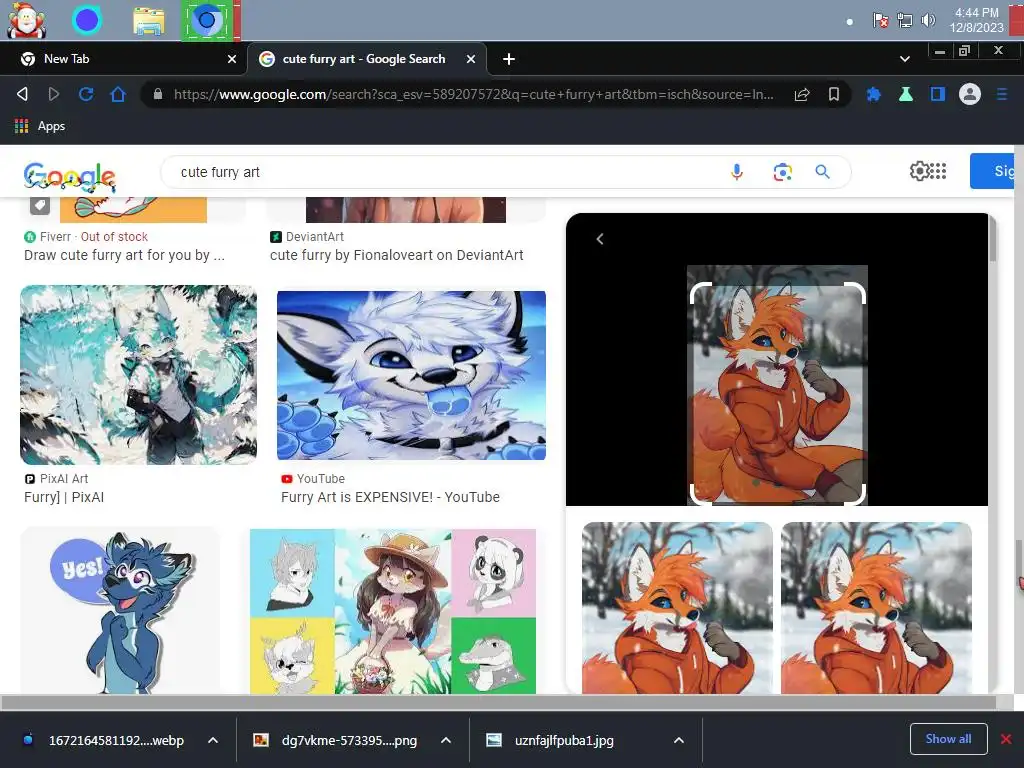The width and height of the screenshot is (1024, 768).
Task: Click the tag badge on Fiverr image
Action: [40, 205]
